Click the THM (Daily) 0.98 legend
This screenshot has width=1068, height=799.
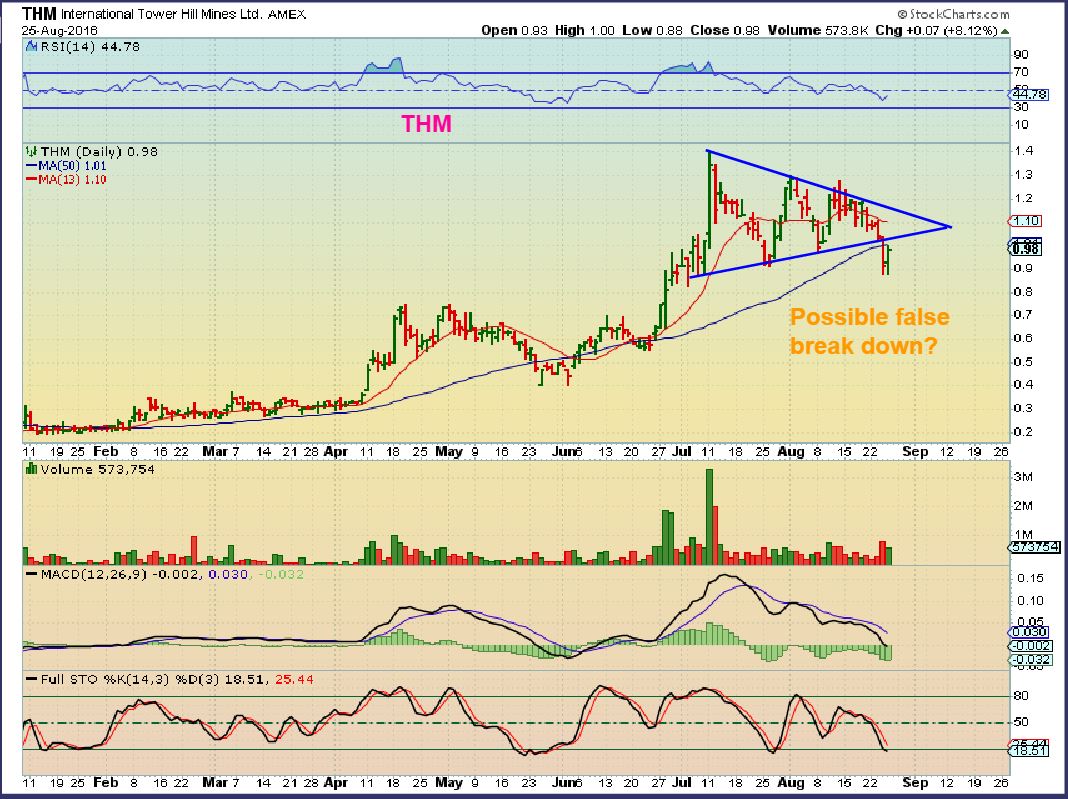[x=99, y=151]
